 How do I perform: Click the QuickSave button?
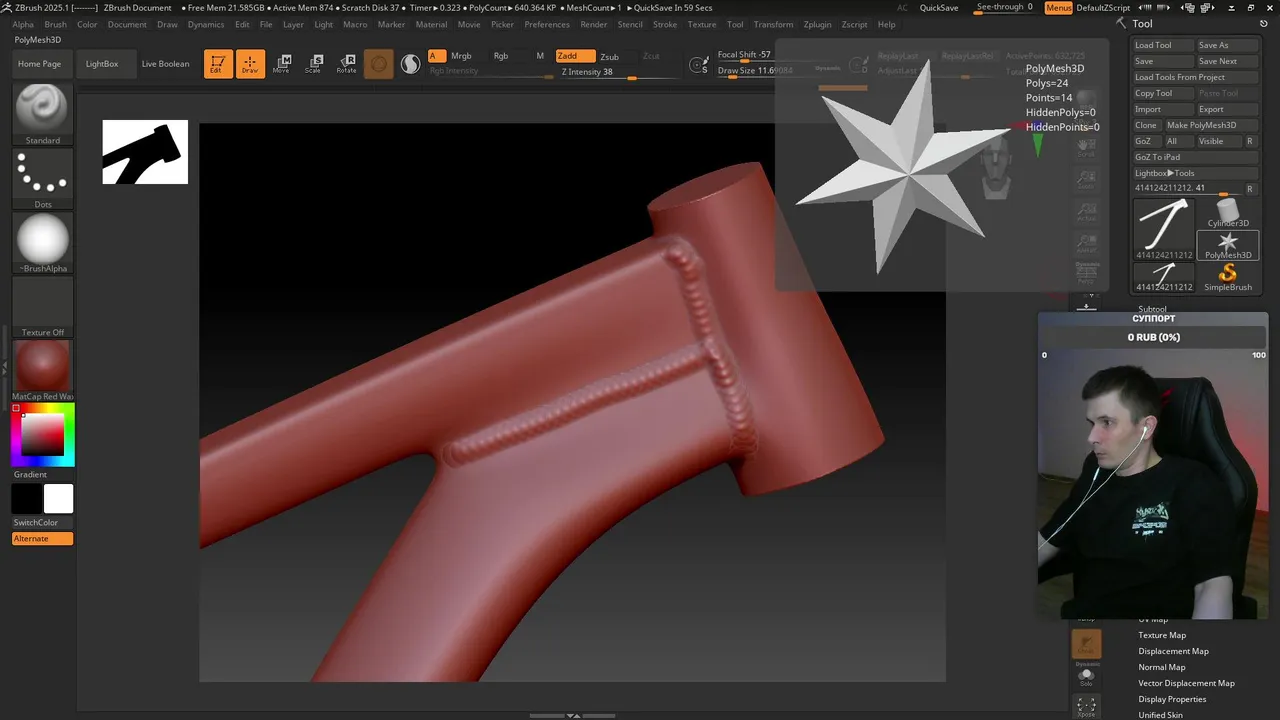pos(939,8)
